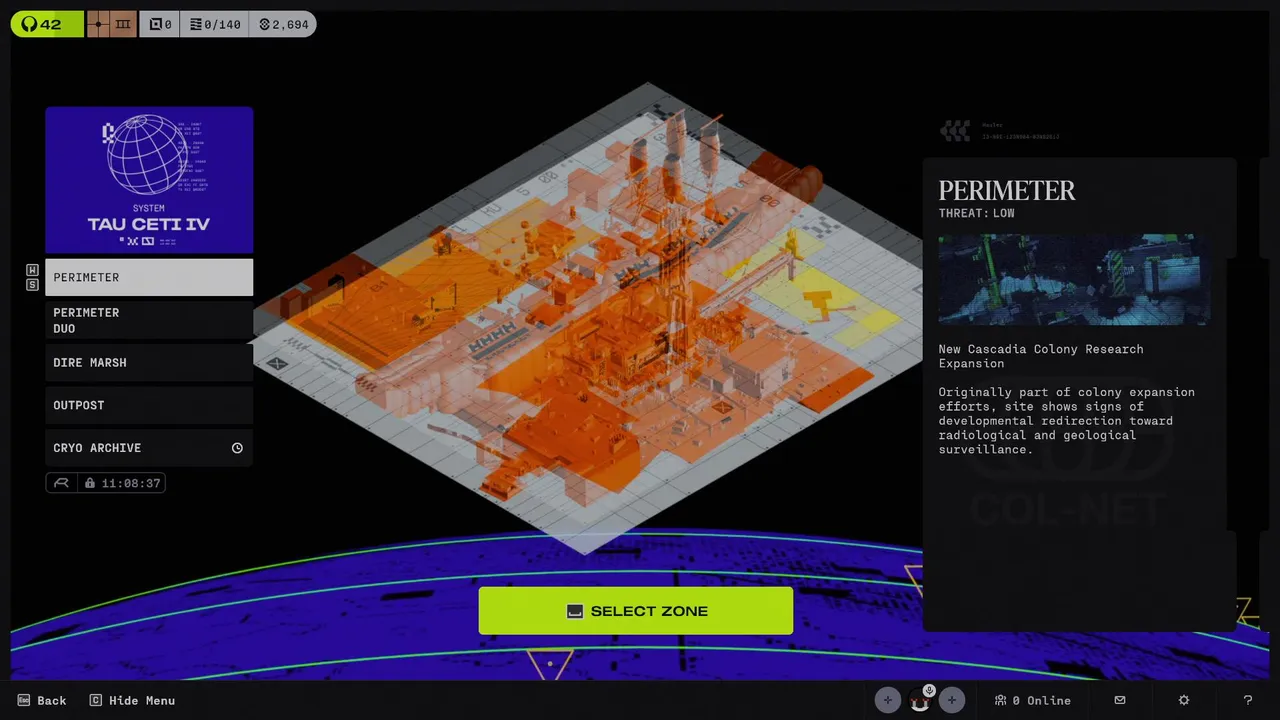Click the runner logo left of timer
Screen dimensions: 1280x720
62,483
